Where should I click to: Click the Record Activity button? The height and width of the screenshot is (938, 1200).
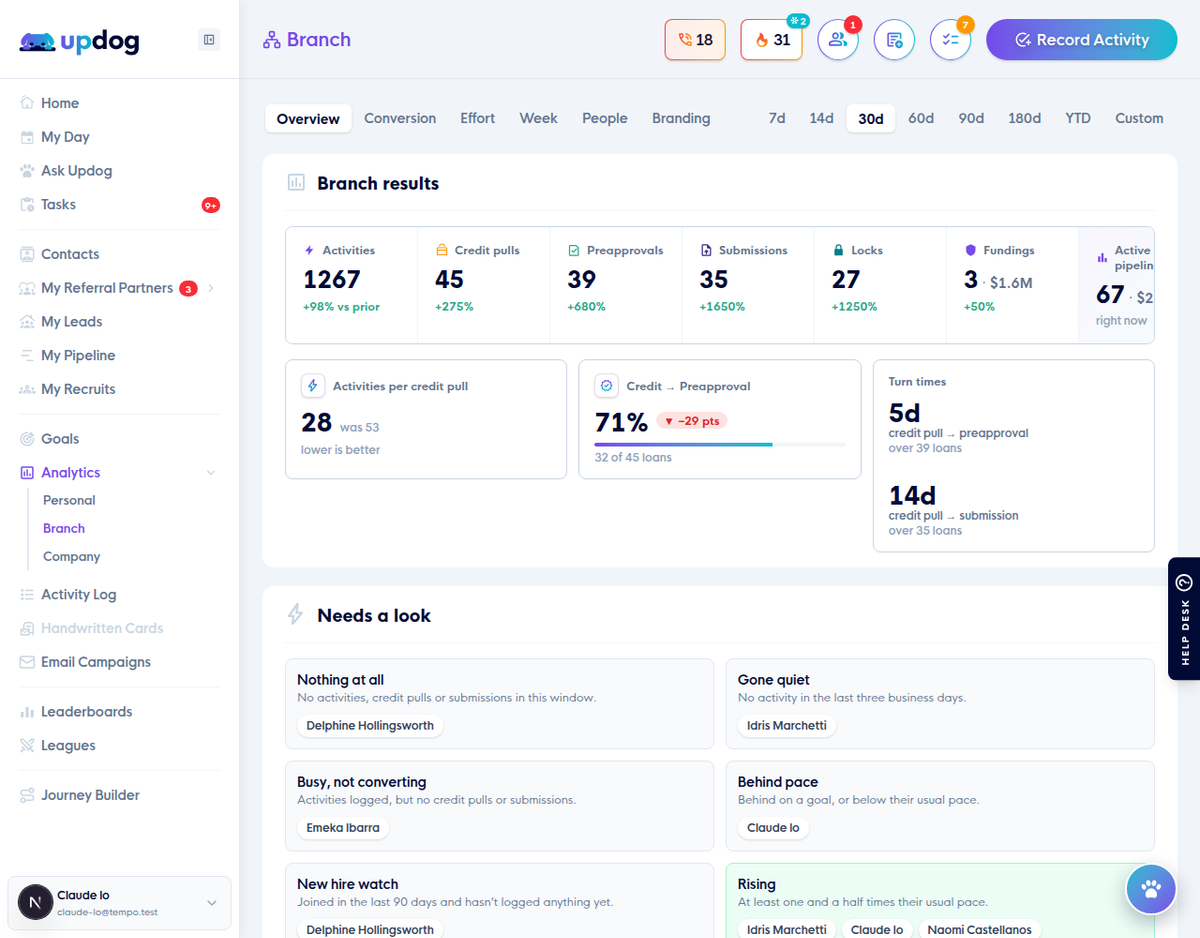(x=1082, y=40)
